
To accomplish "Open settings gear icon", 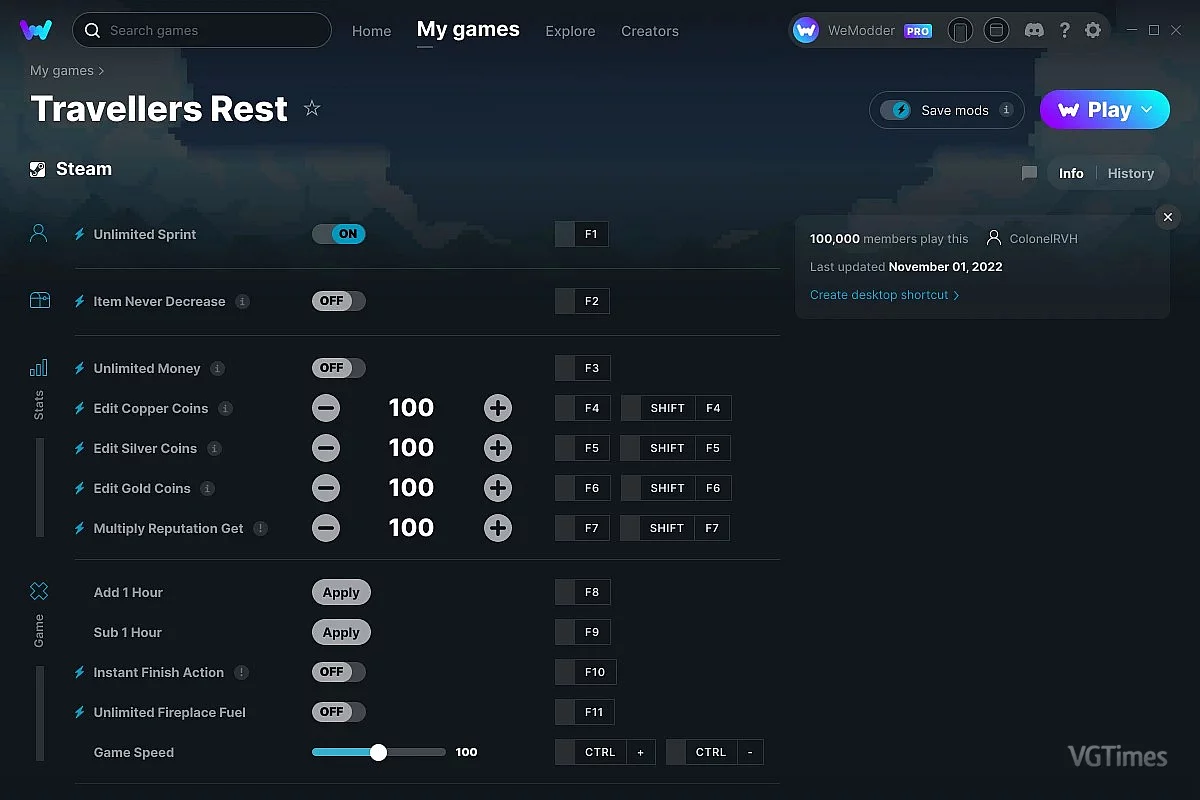I will (1093, 31).
